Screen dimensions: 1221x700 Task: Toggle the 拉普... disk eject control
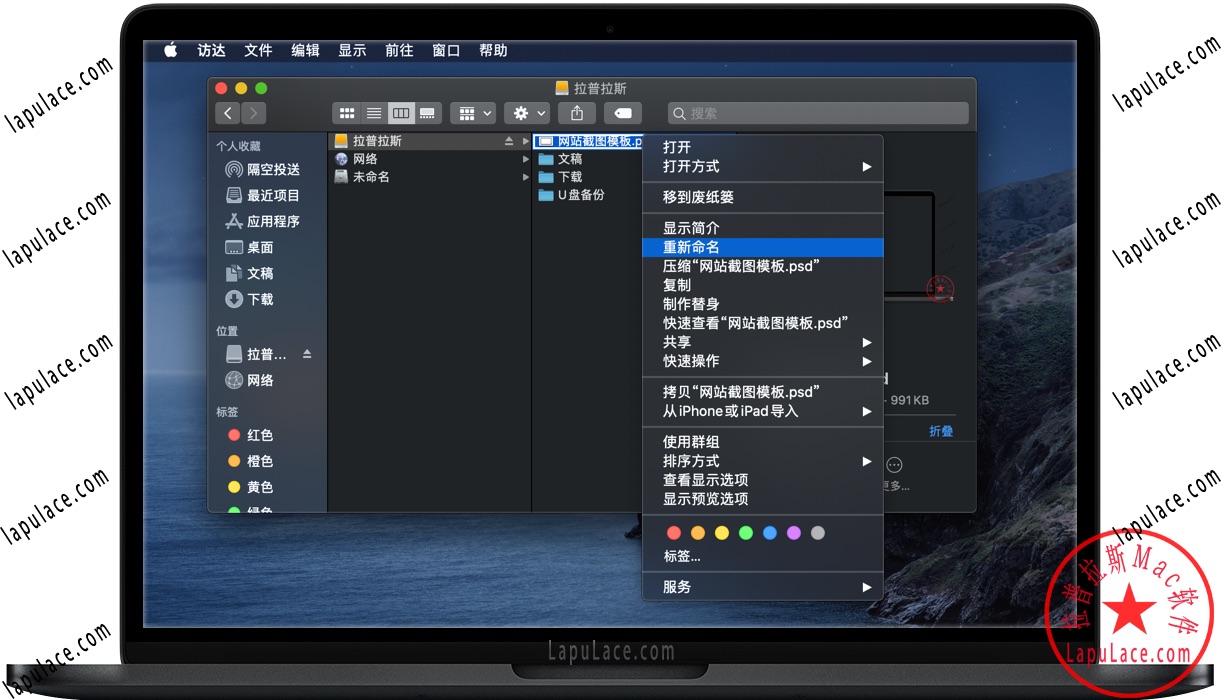[x=309, y=354]
